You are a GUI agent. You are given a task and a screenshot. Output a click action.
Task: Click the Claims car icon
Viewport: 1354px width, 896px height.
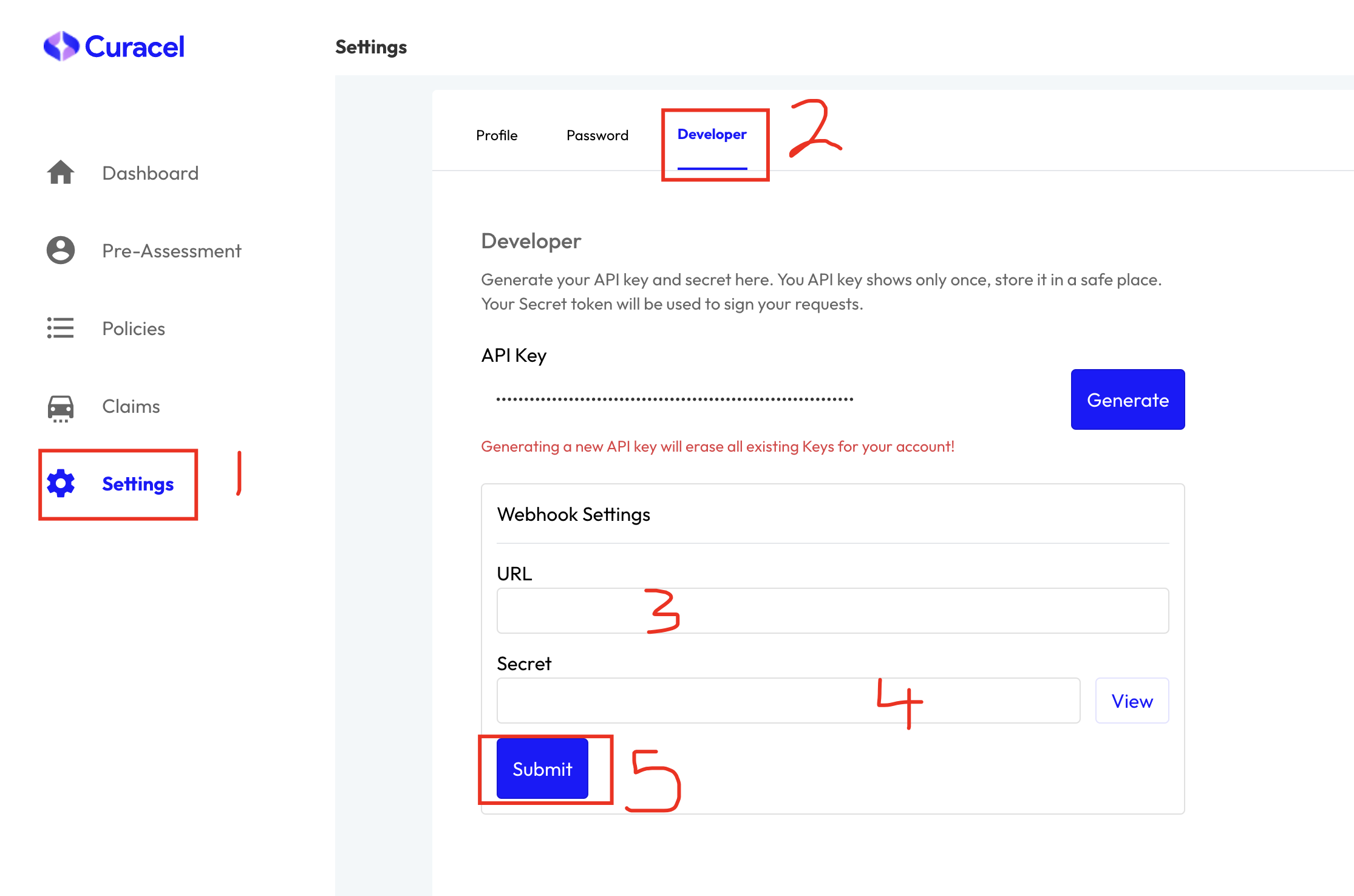(x=61, y=406)
